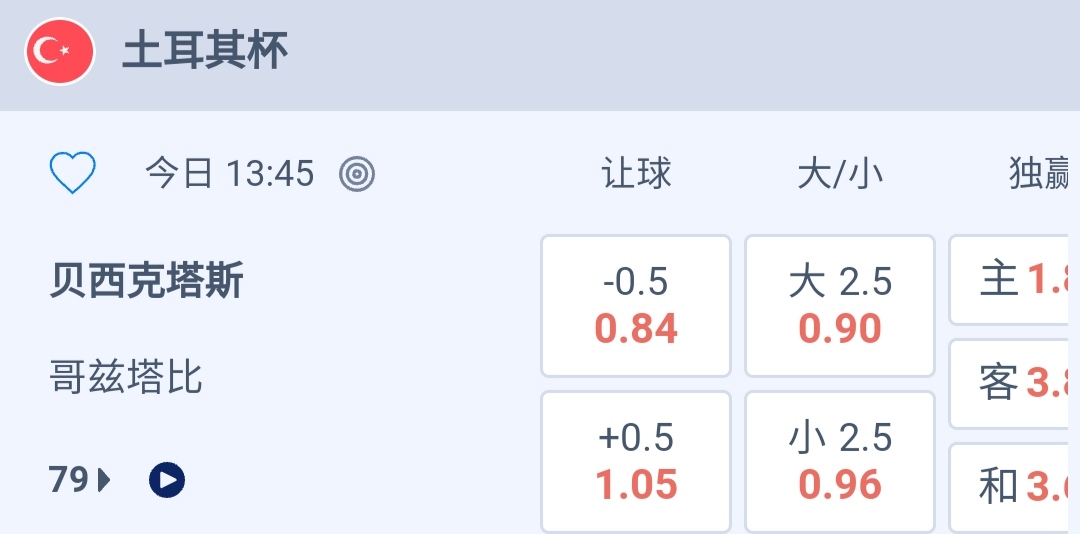
Task: Choose the 主 home win odds
Action: [1014, 280]
